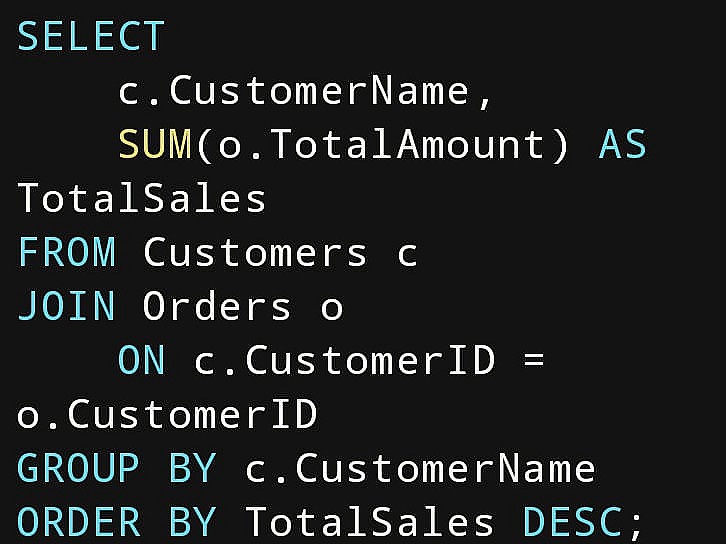Click the yellow SUM function
Image resolution: width=726 pixels, height=544 pixels.
(x=155, y=144)
